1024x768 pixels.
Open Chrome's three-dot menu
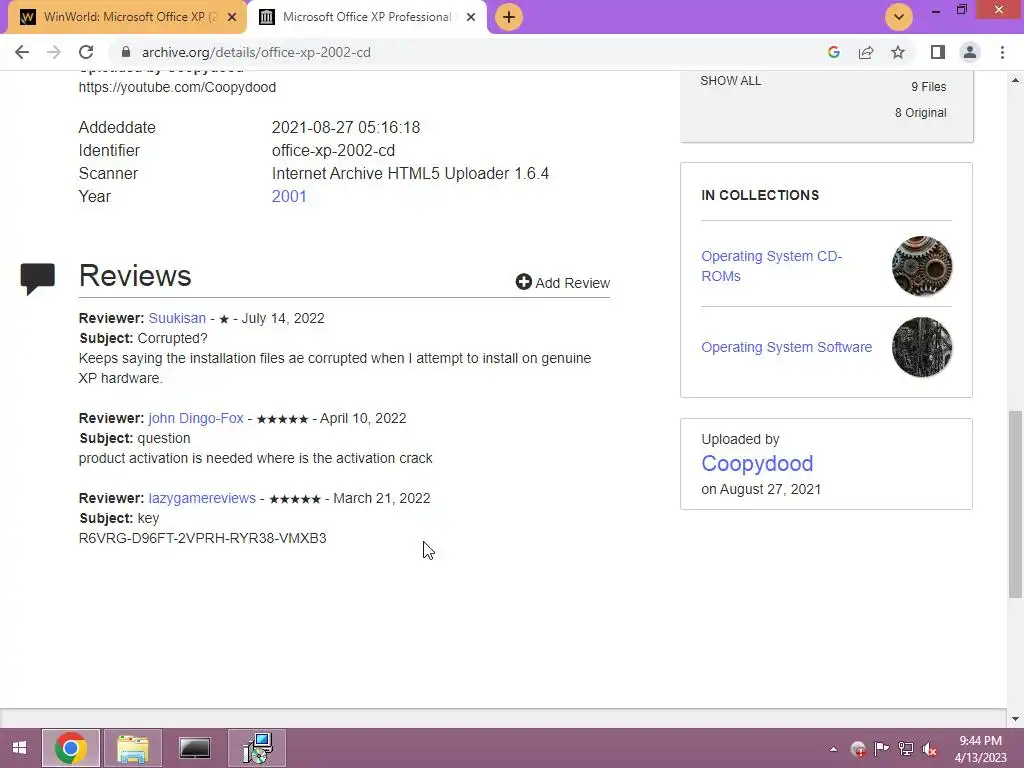(1002, 52)
